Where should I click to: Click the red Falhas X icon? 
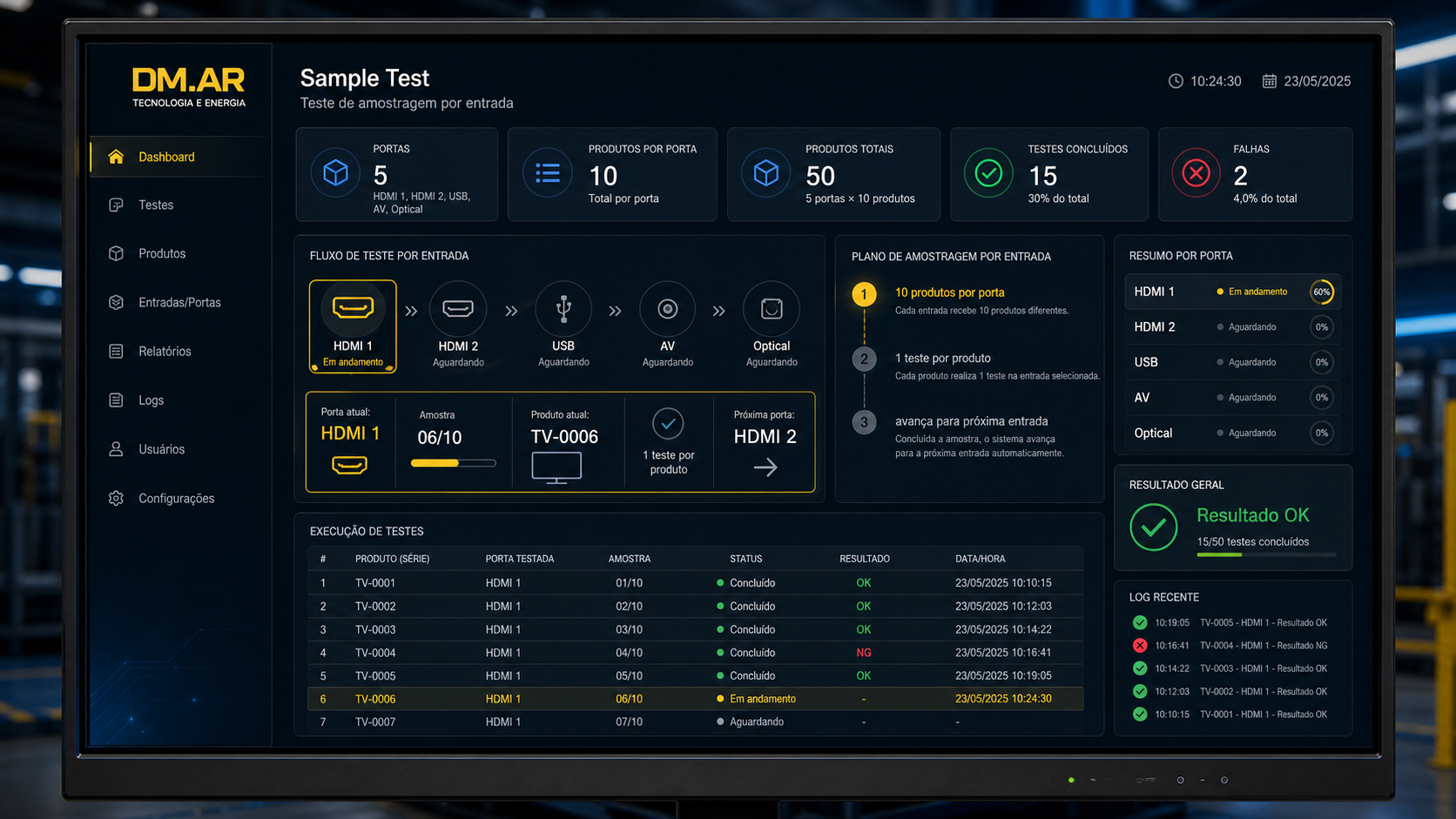pyautogui.click(x=1196, y=173)
